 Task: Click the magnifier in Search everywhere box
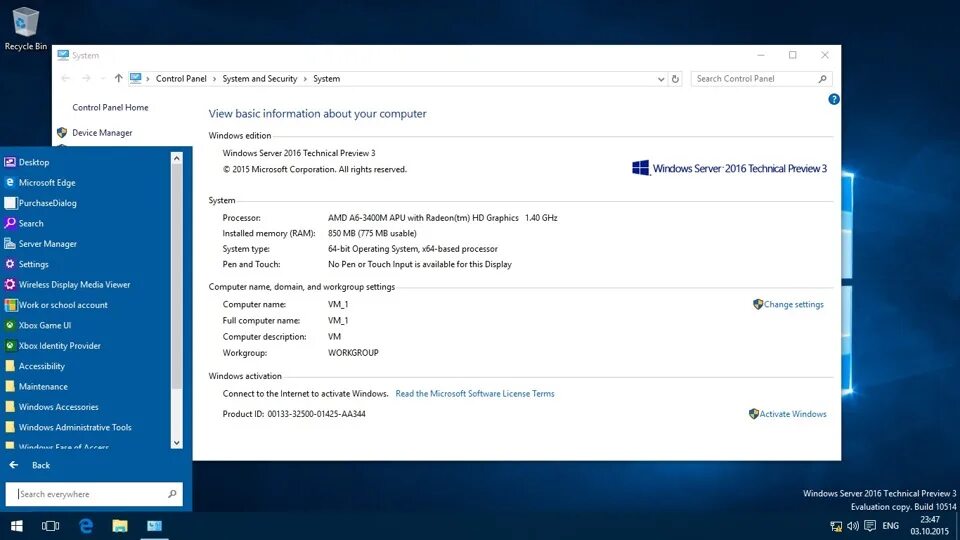[x=172, y=494]
